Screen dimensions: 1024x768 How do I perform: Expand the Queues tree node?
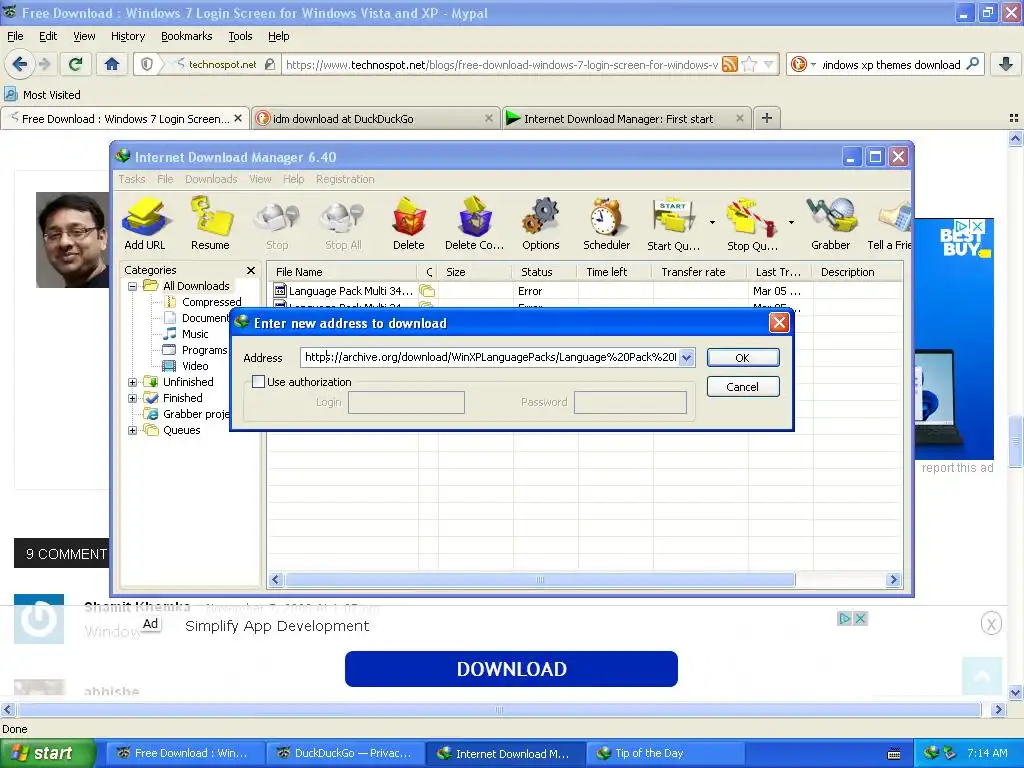[x=133, y=430]
